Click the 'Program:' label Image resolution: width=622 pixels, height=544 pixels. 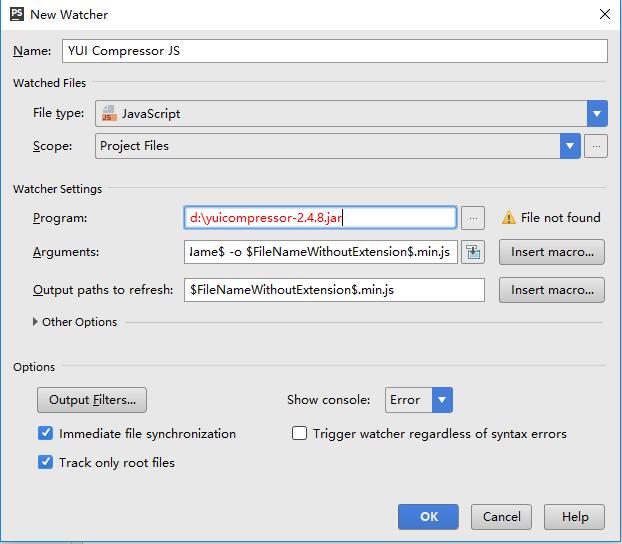pyautogui.click(x=60, y=218)
